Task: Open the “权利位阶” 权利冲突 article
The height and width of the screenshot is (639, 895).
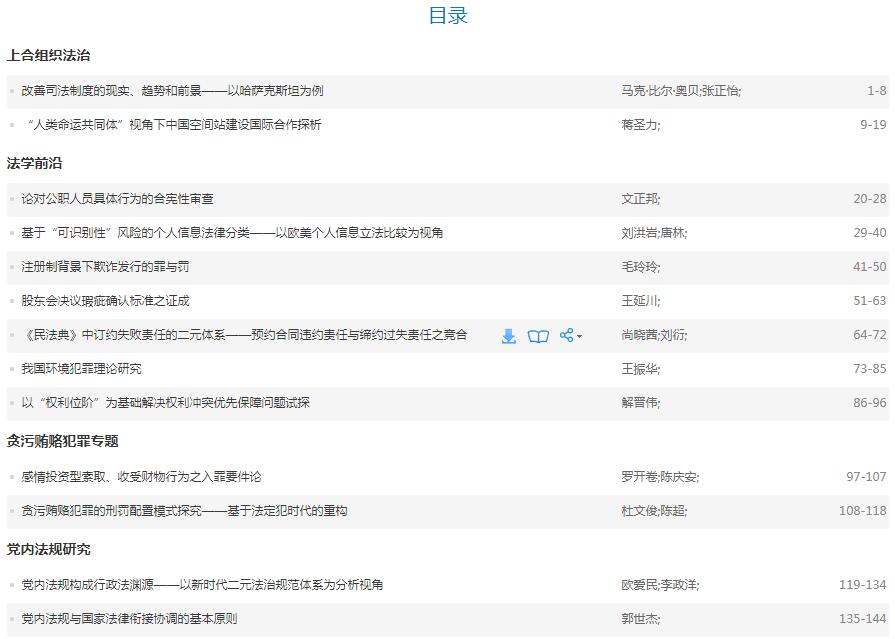Action: pos(165,403)
